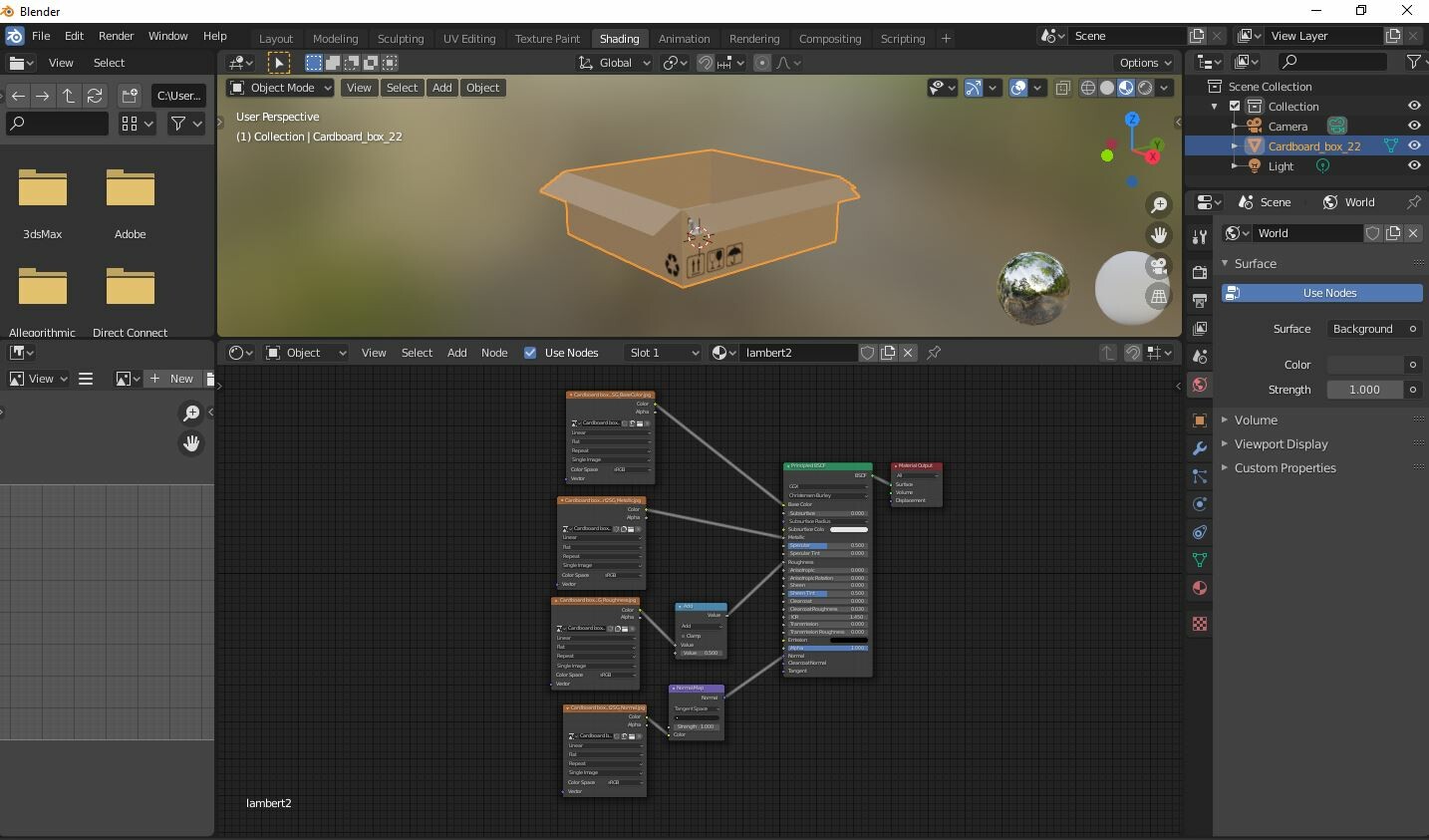The width and height of the screenshot is (1429, 840).
Task: Hide Cardboard_box_22 in the outliner
Action: (1414, 145)
